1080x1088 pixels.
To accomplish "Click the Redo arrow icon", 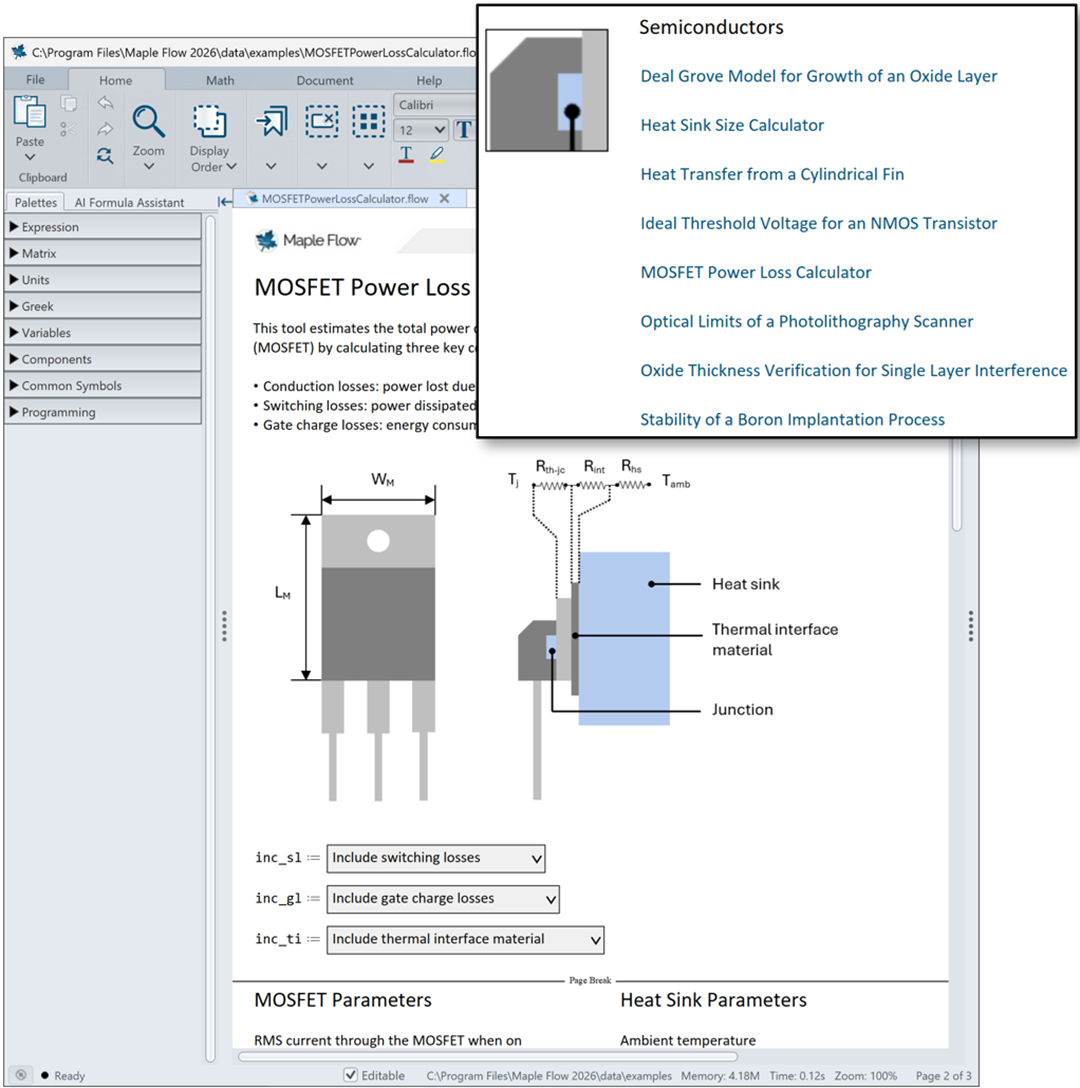I will pyautogui.click(x=105, y=129).
